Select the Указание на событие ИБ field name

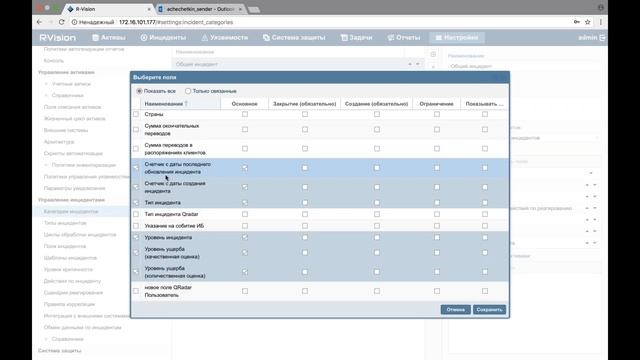[x=174, y=226]
